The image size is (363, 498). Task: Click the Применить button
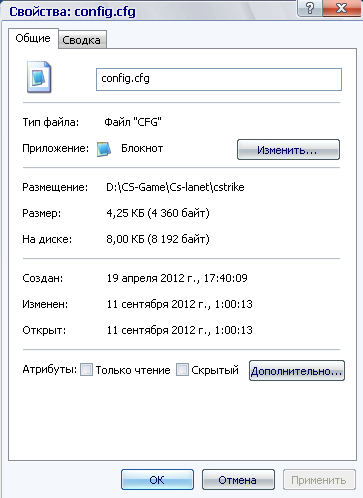click(319, 480)
